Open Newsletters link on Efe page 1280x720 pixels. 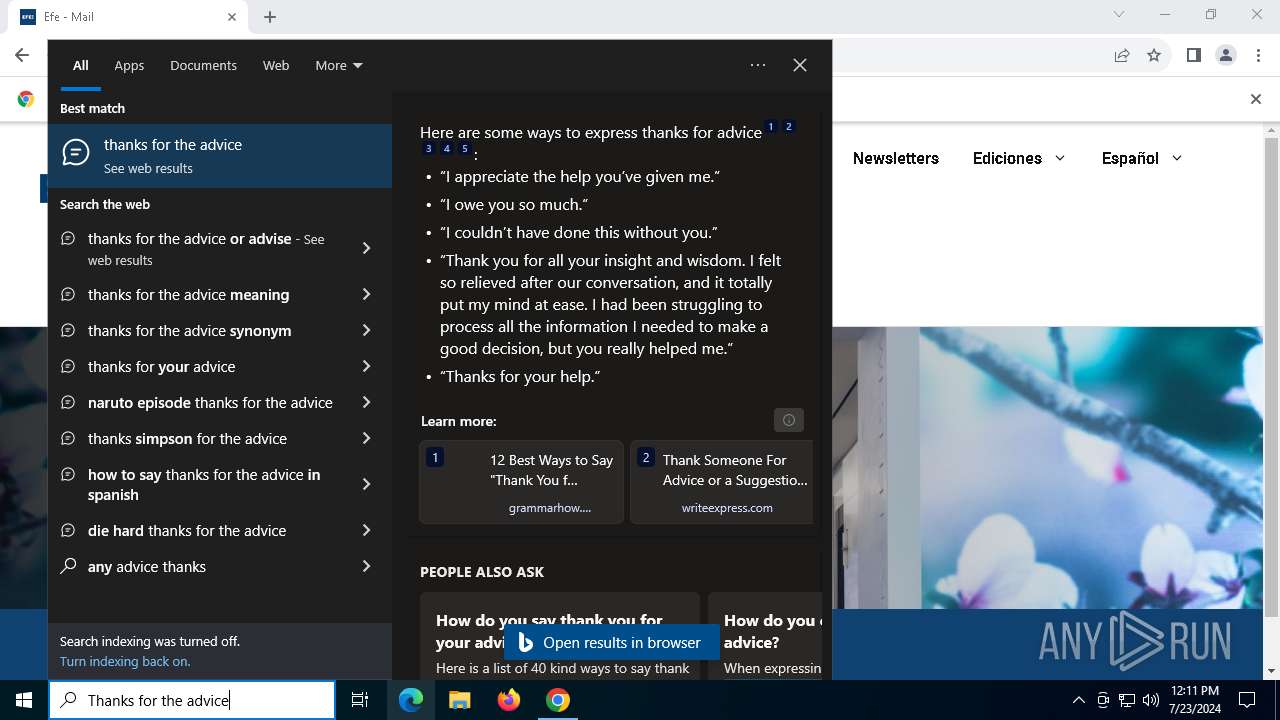pos(896,158)
